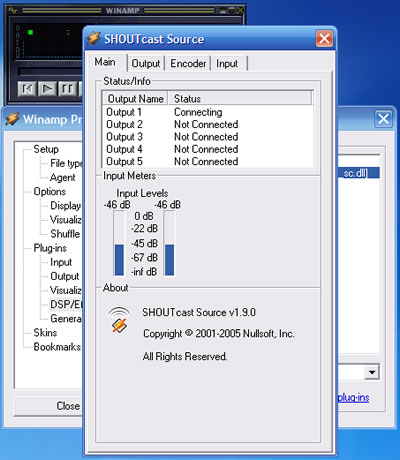This screenshot has height=460, width=400.
Task: Click the left input level meter
Action: coord(119,244)
